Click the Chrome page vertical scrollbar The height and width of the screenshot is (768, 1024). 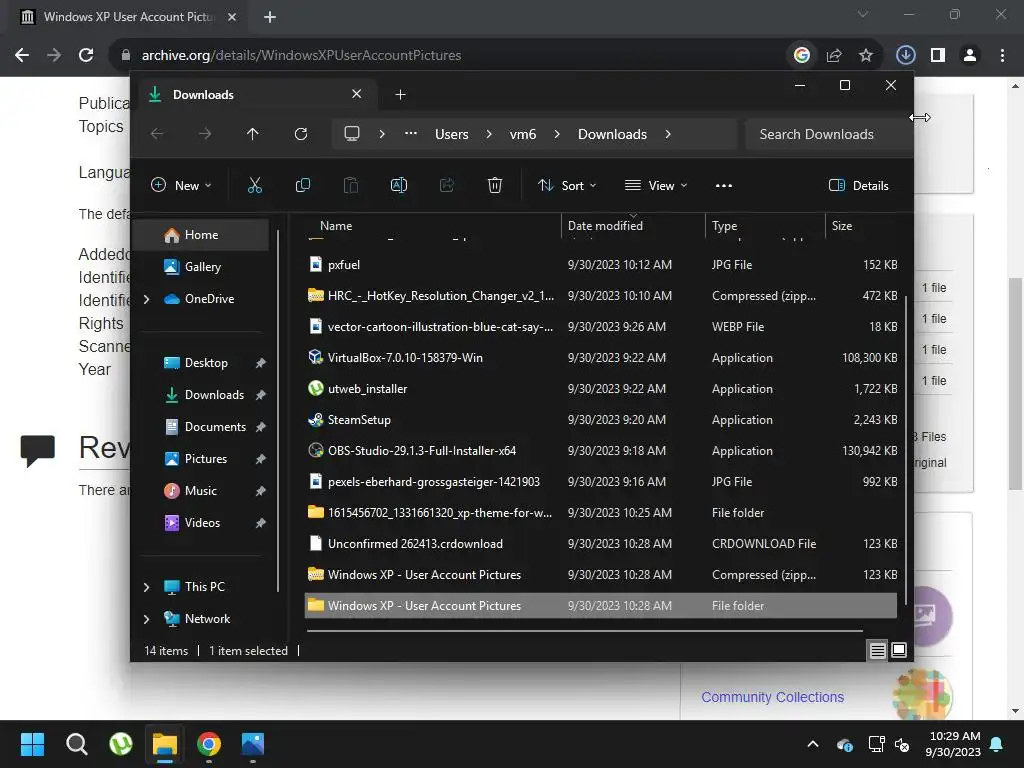coord(1015,383)
